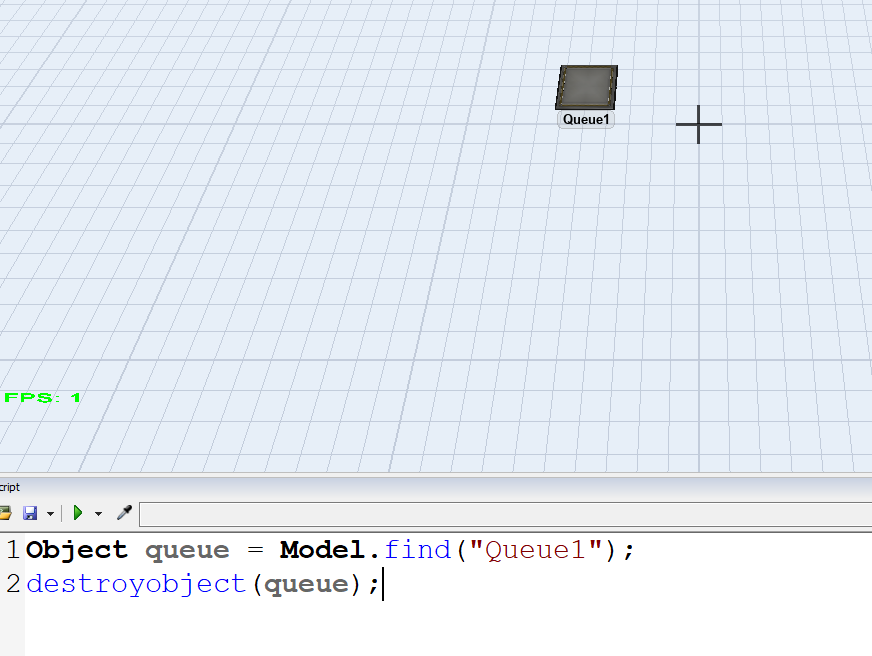Expand the dropdown arrow next to save
Image resolution: width=872 pixels, height=656 pixels.
tap(50, 514)
